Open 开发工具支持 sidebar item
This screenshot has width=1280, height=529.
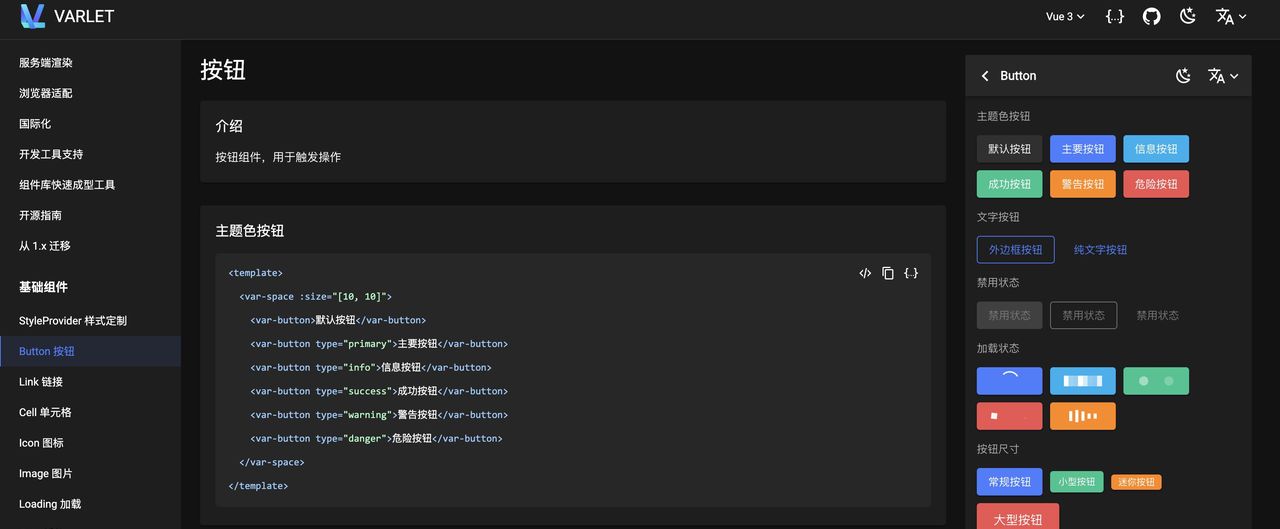(90, 154)
